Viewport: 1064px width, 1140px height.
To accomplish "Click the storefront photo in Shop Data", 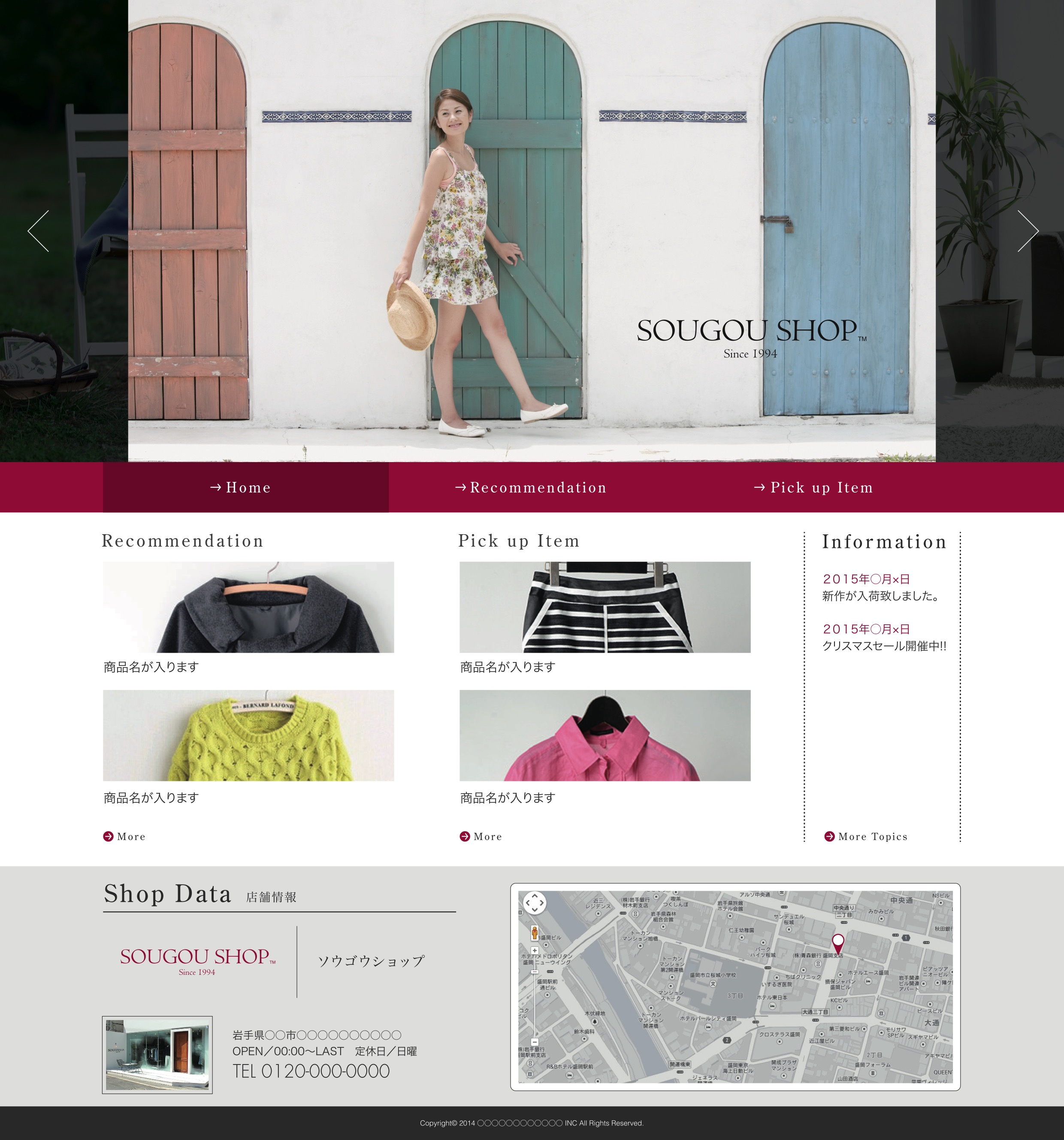I will point(157,1055).
